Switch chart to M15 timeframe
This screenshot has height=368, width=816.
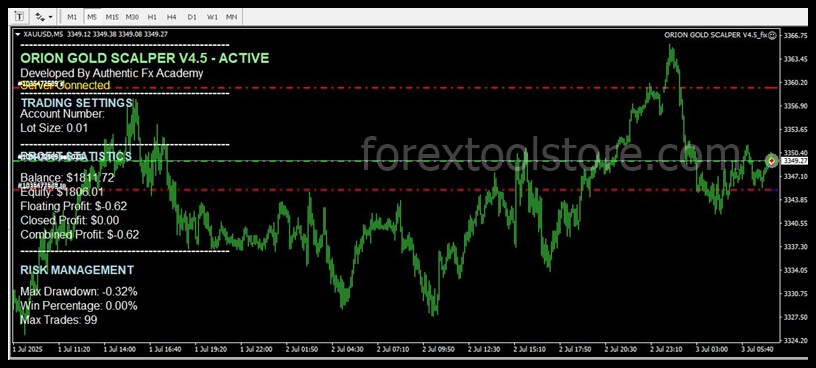click(112, 17)
